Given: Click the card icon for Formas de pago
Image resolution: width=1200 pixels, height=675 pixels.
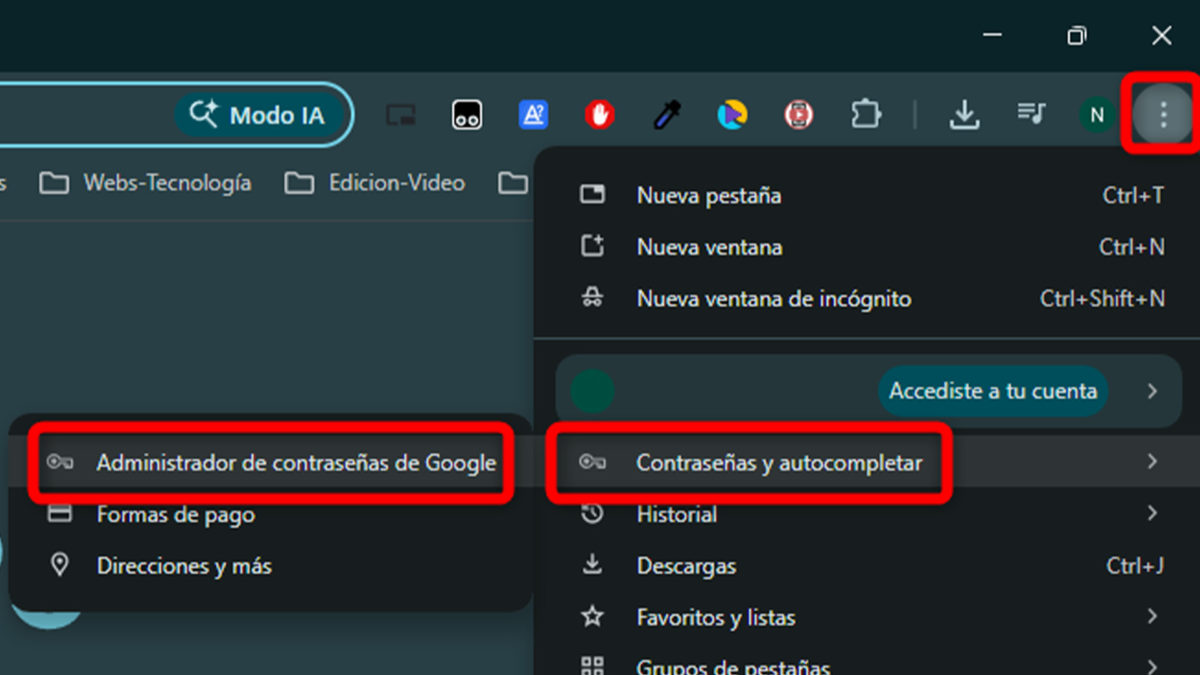Looking at the screenshot, I should (x=60, y=514).
